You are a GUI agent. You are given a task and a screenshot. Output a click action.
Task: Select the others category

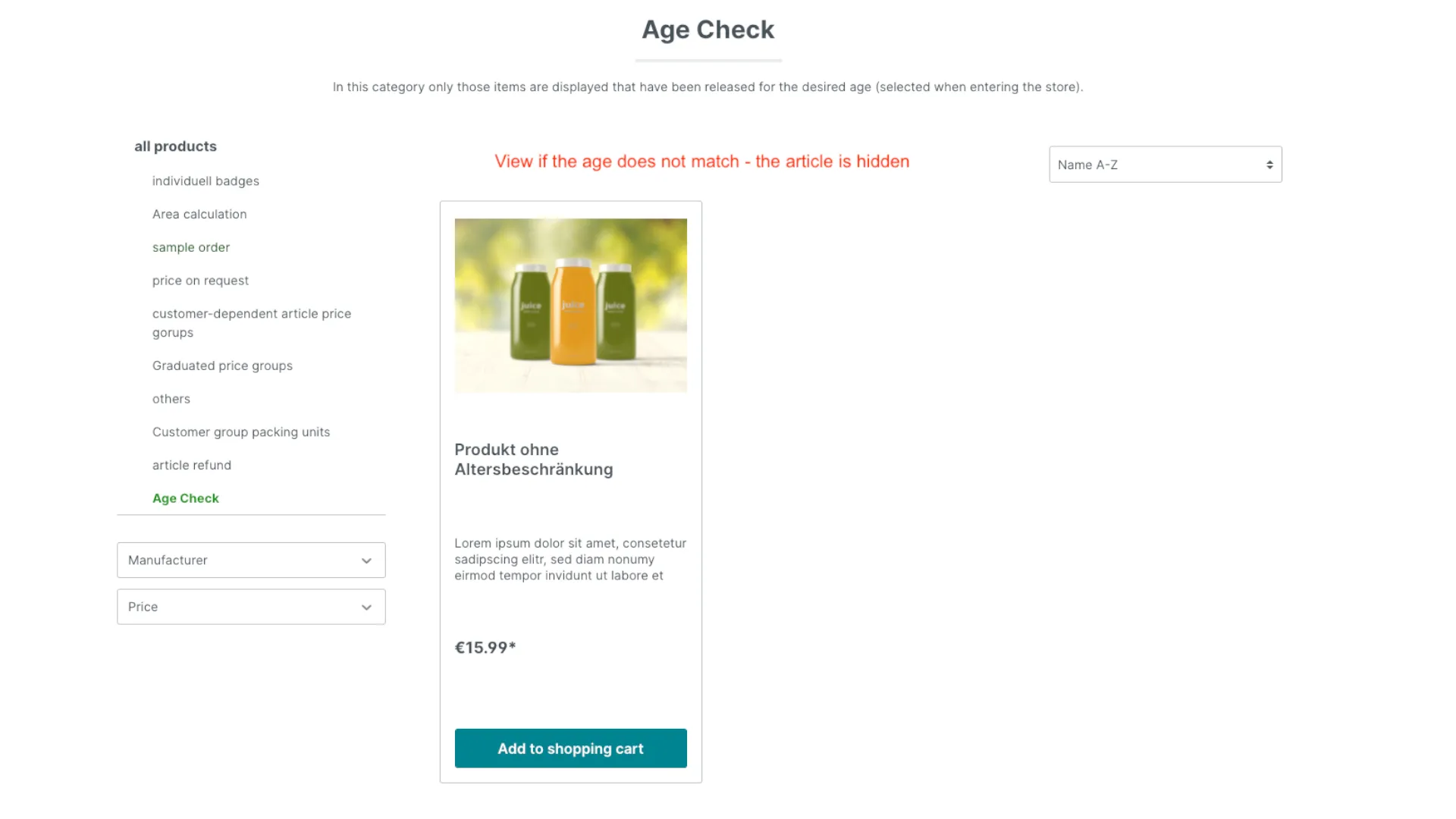point(171,398)
